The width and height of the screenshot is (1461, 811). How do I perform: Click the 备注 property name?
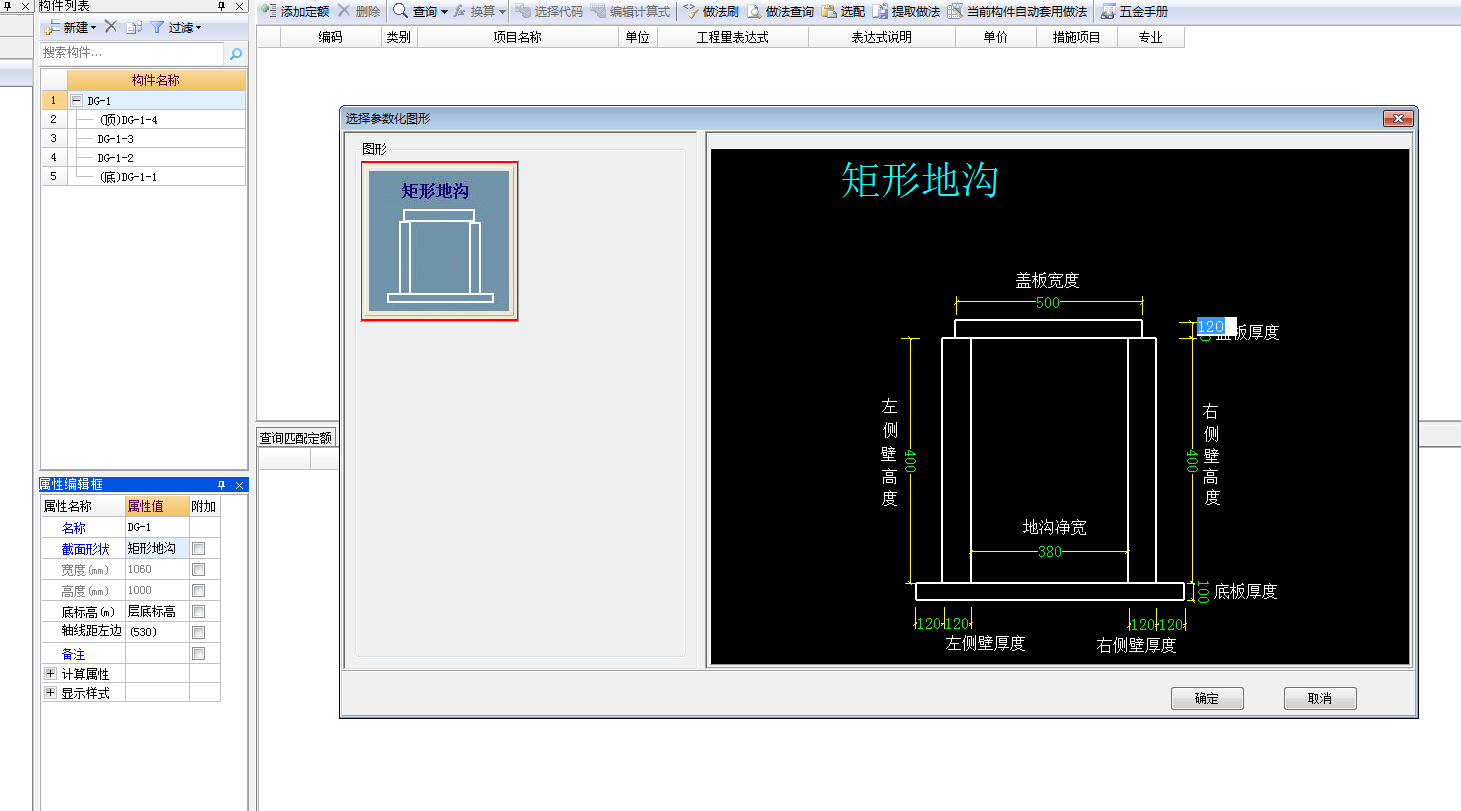73,654
